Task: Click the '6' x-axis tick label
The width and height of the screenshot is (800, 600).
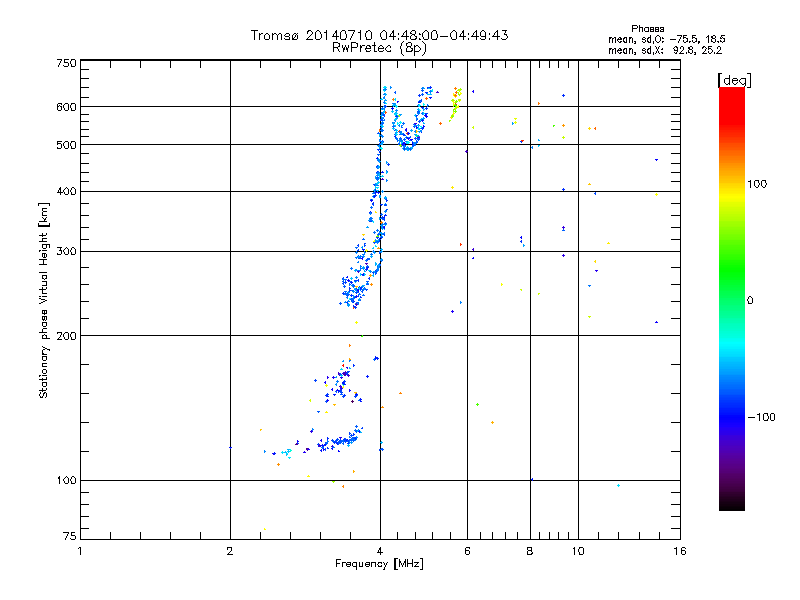Action: click(x=467, y=551)
